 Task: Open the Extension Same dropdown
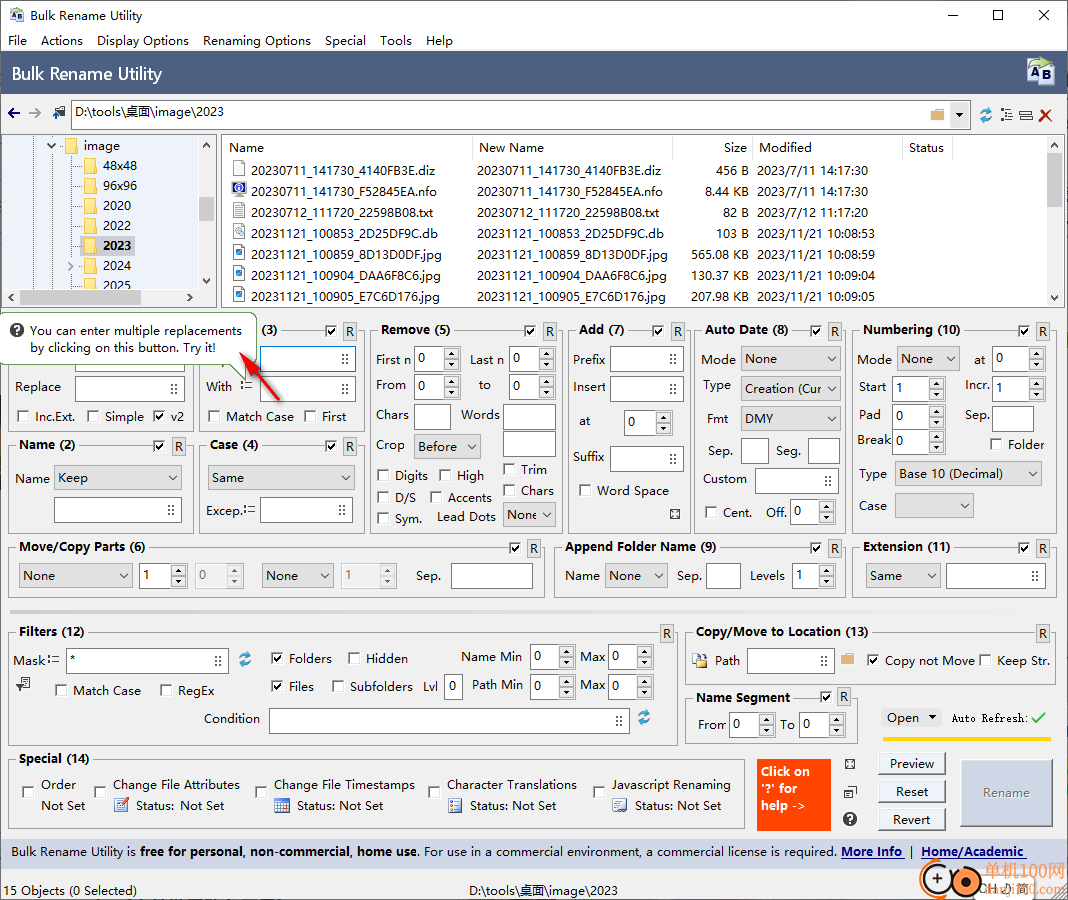903,576
